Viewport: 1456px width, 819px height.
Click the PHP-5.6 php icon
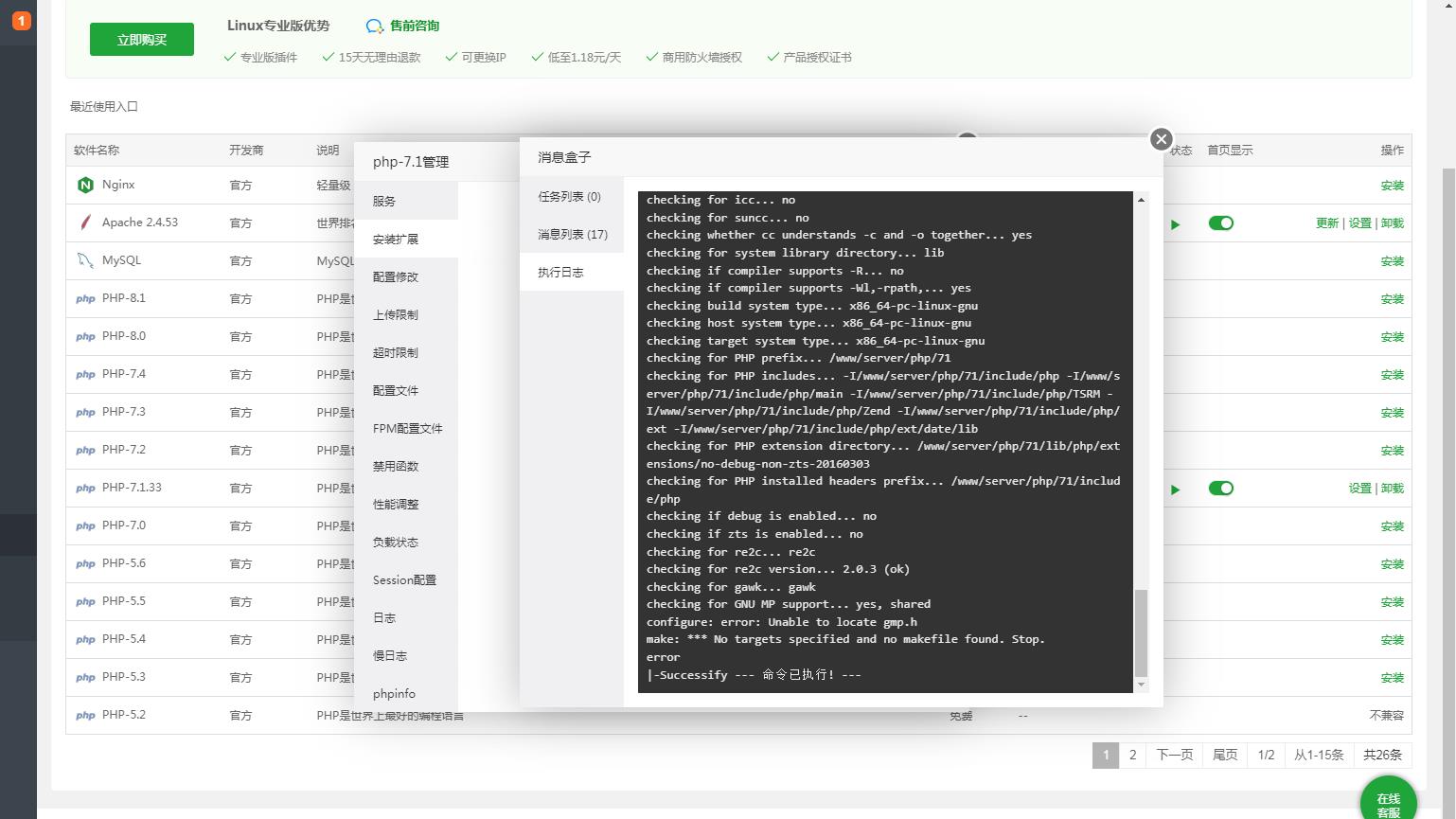pos(85,563)
